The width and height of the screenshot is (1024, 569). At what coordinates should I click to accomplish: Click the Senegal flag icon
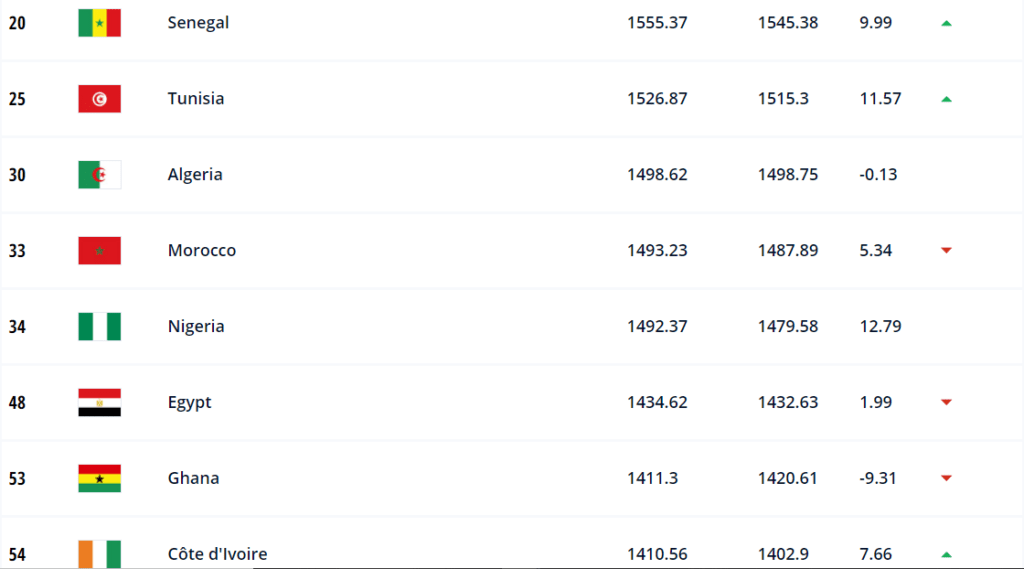[99, 23]
